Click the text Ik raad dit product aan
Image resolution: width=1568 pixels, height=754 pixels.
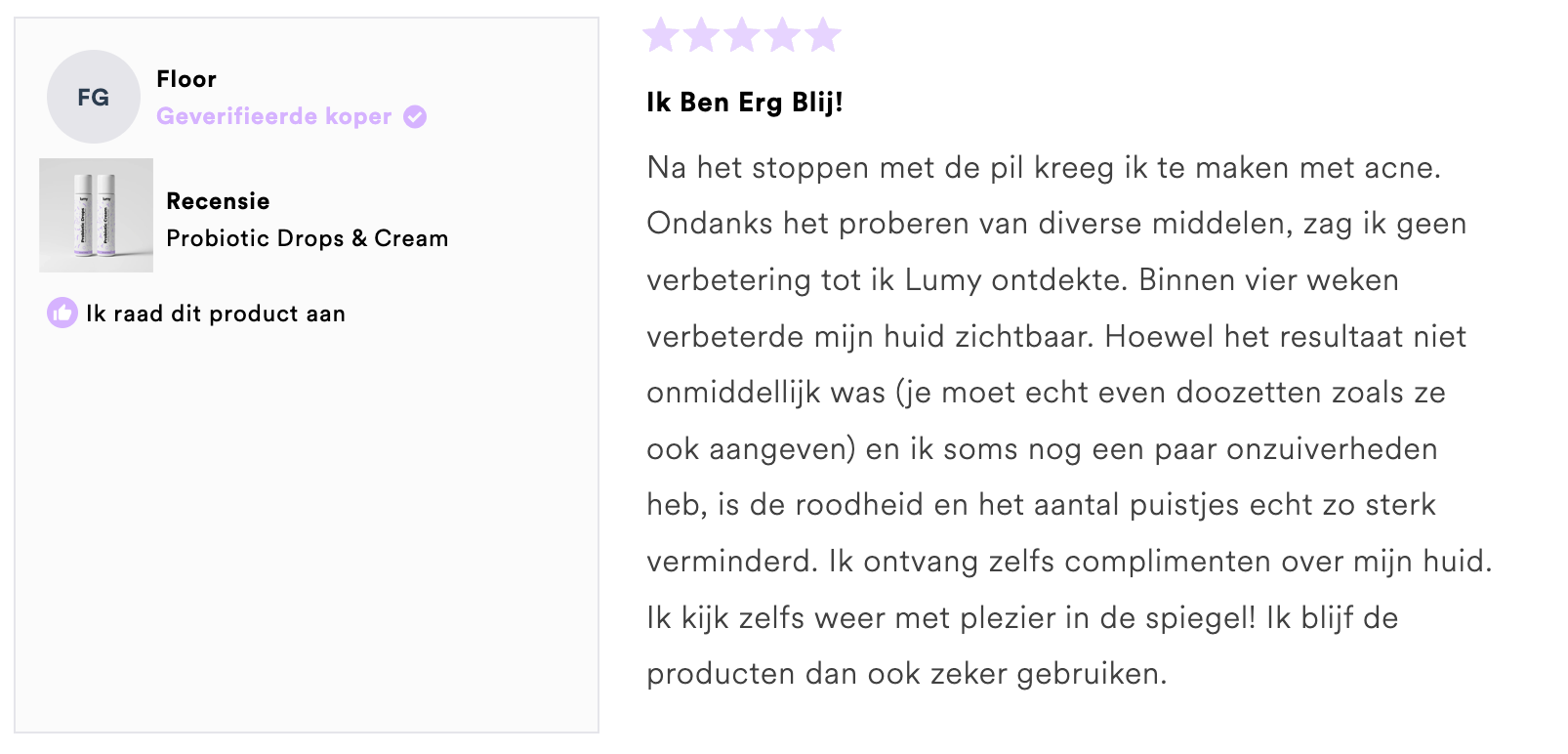pyautogui.click(x=216, y=314)
